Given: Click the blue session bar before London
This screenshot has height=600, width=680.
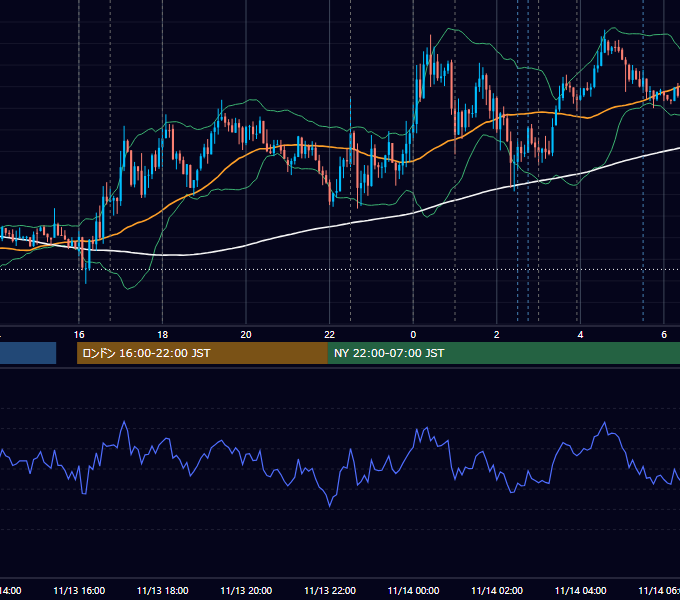Looking at the screenshot, I should pos(28,353).
